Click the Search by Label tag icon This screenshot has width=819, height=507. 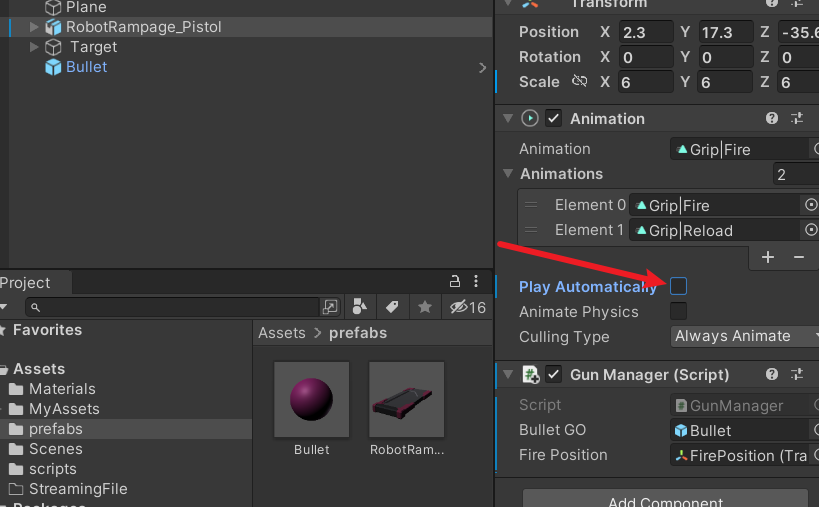click(392, 307)
